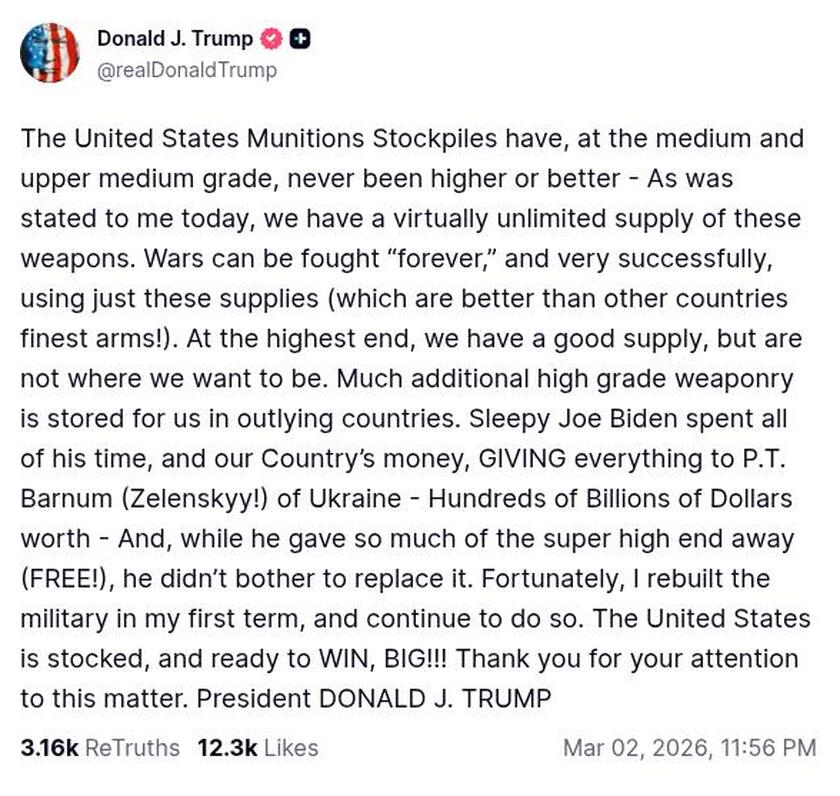Select the verified badge next to the name
840x796 pixels.
[x=270, y=40]
